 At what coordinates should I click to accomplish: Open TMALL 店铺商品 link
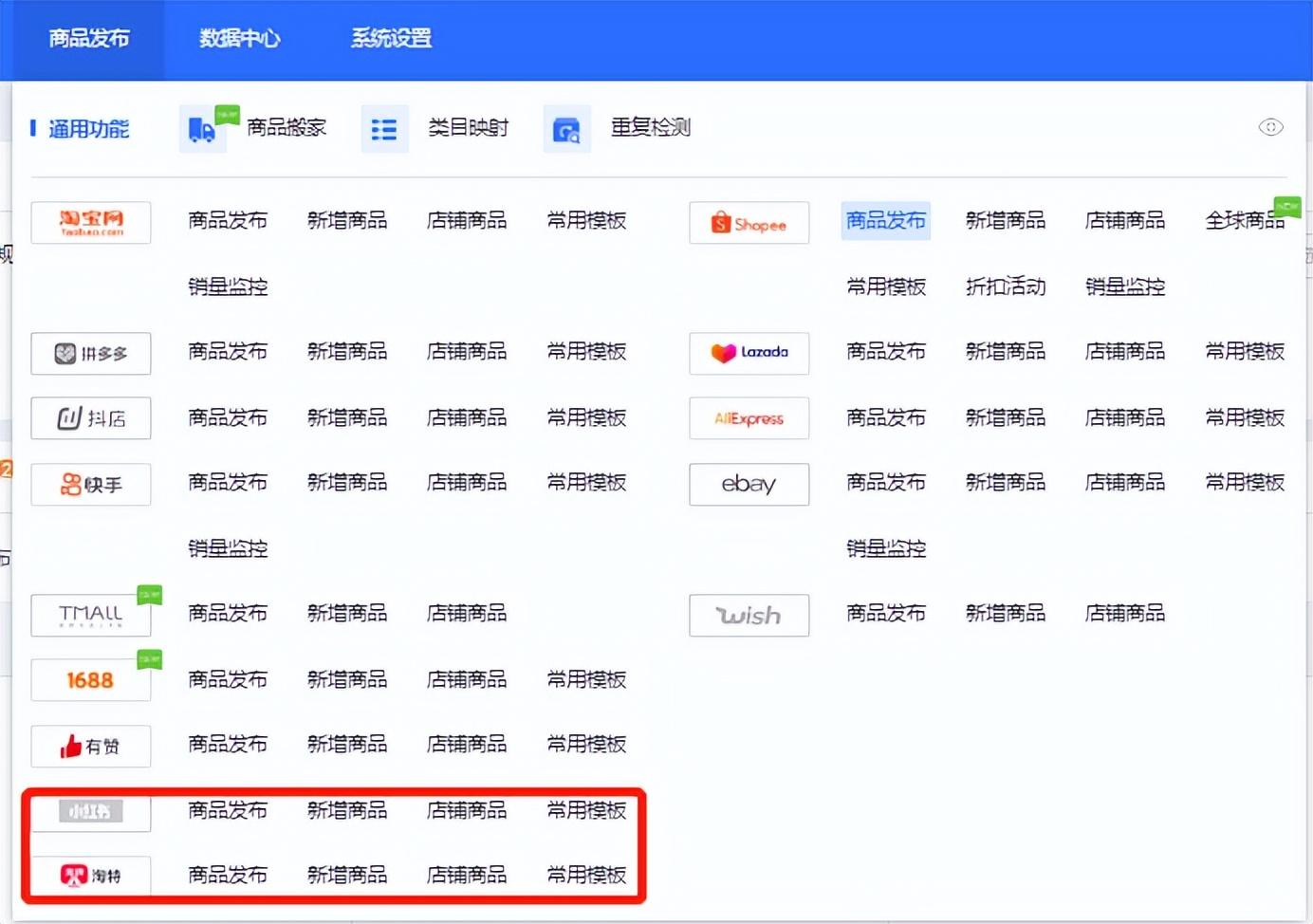coord(467,614)
